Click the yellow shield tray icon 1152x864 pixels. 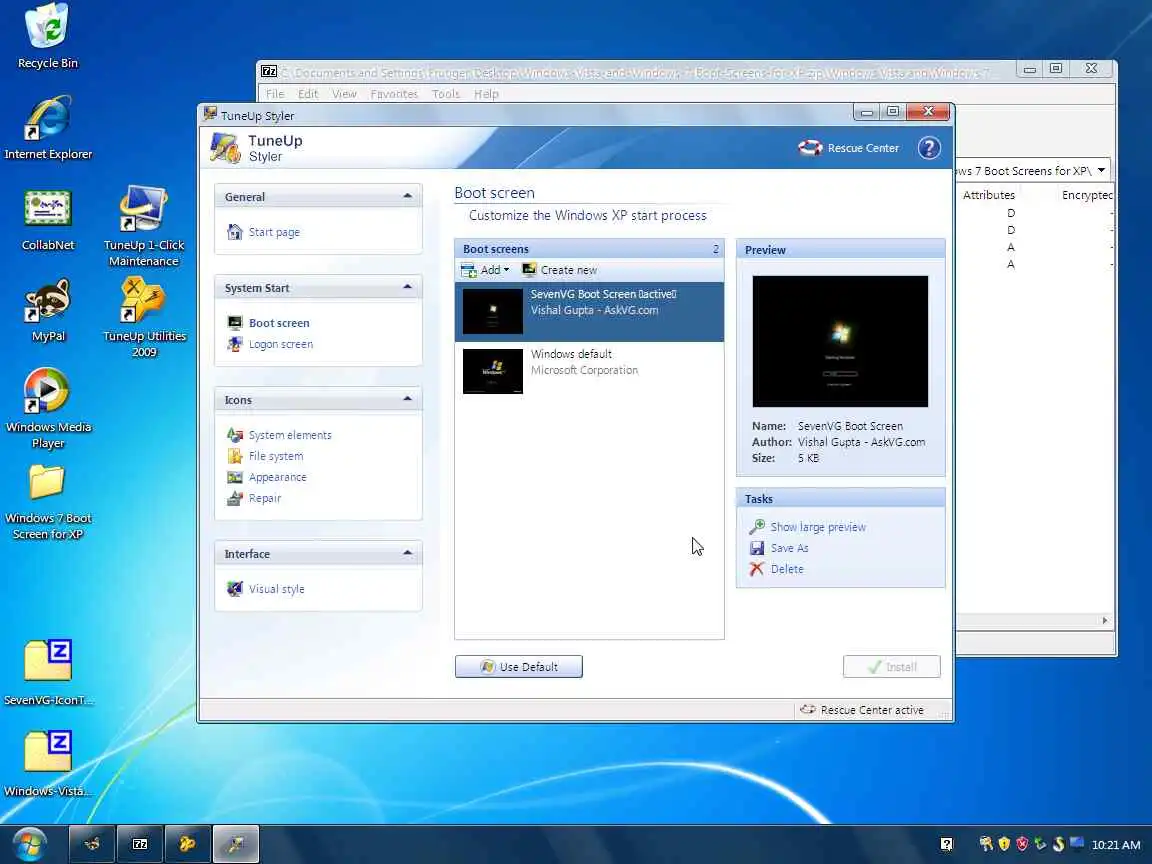pyautogui.click(x=1004, y=844)
